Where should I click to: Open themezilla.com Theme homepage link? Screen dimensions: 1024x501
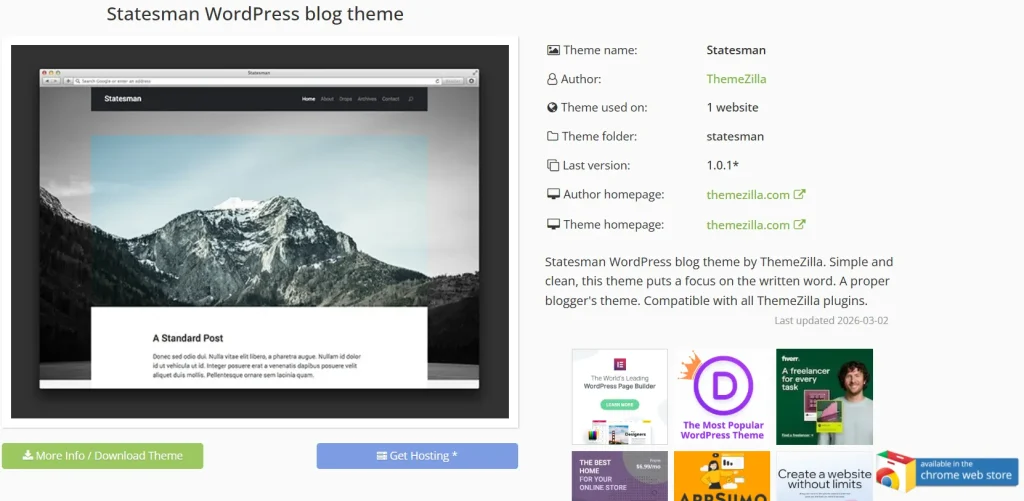tap(748, 225)
